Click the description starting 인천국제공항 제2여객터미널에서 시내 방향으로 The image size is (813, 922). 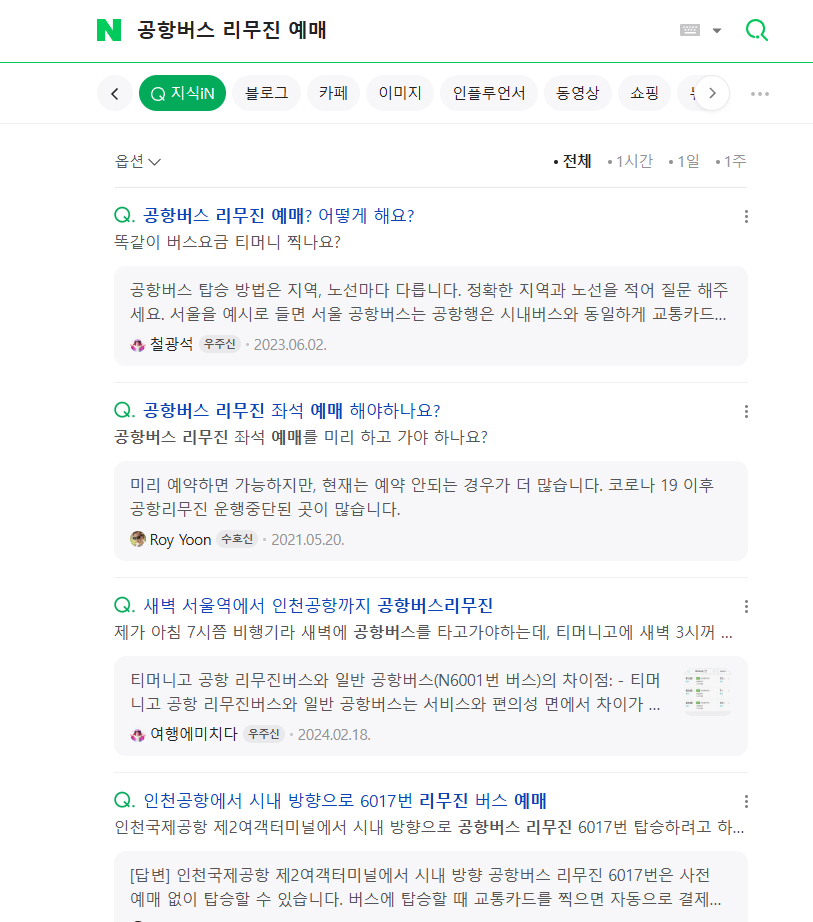coord(429,827)
